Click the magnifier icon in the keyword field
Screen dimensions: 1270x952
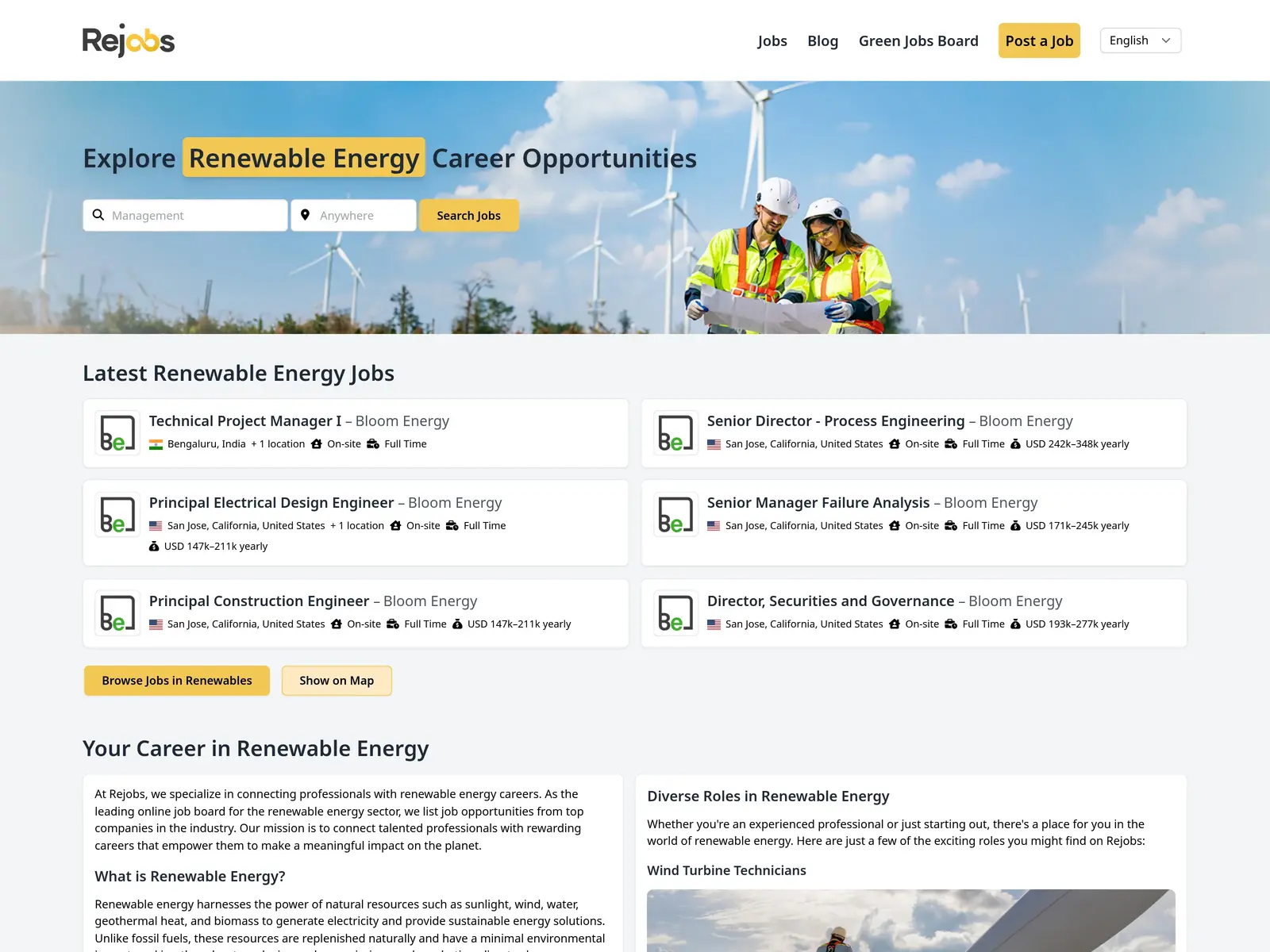(98, 215)
